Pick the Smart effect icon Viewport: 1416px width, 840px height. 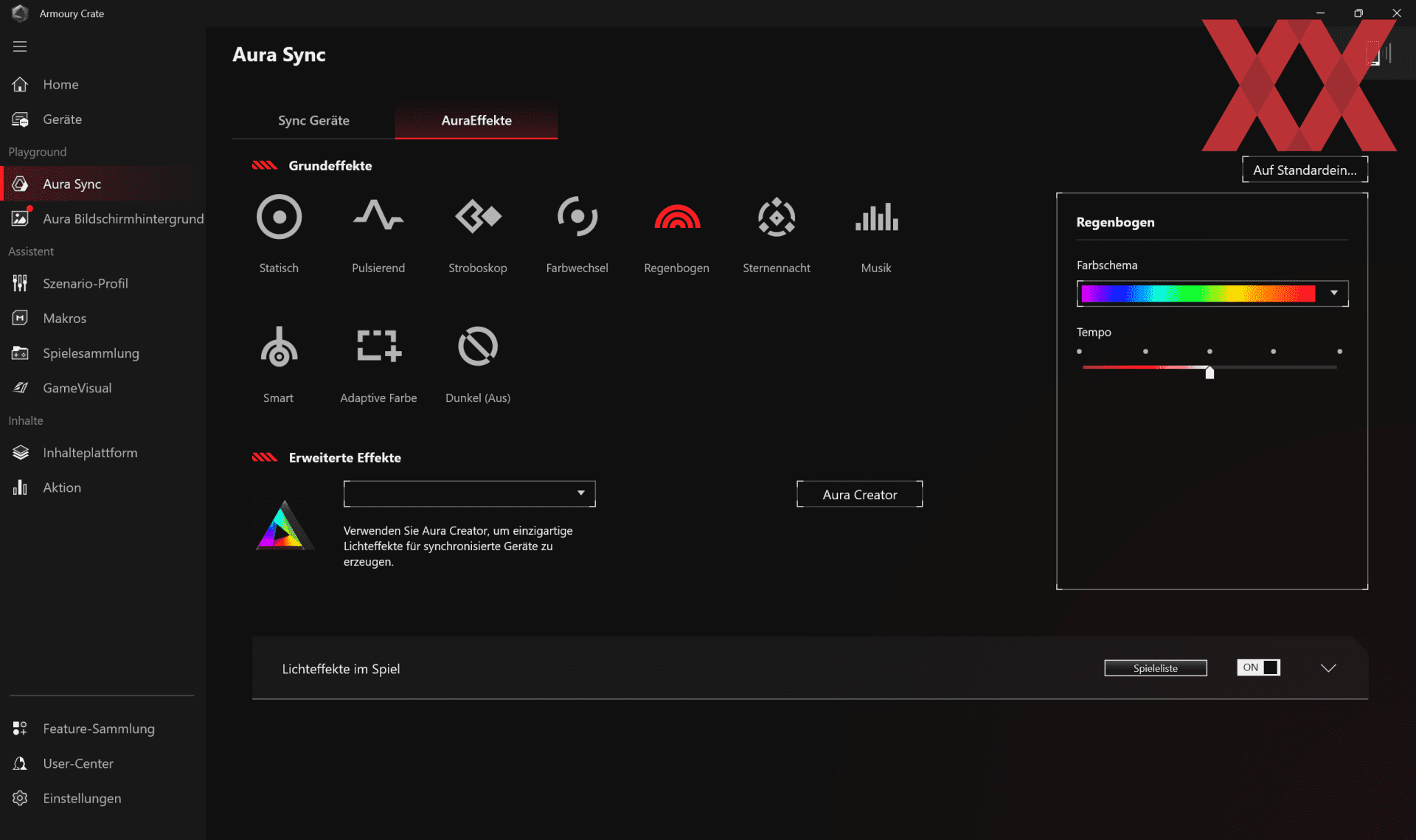click(x=279, y=347)
